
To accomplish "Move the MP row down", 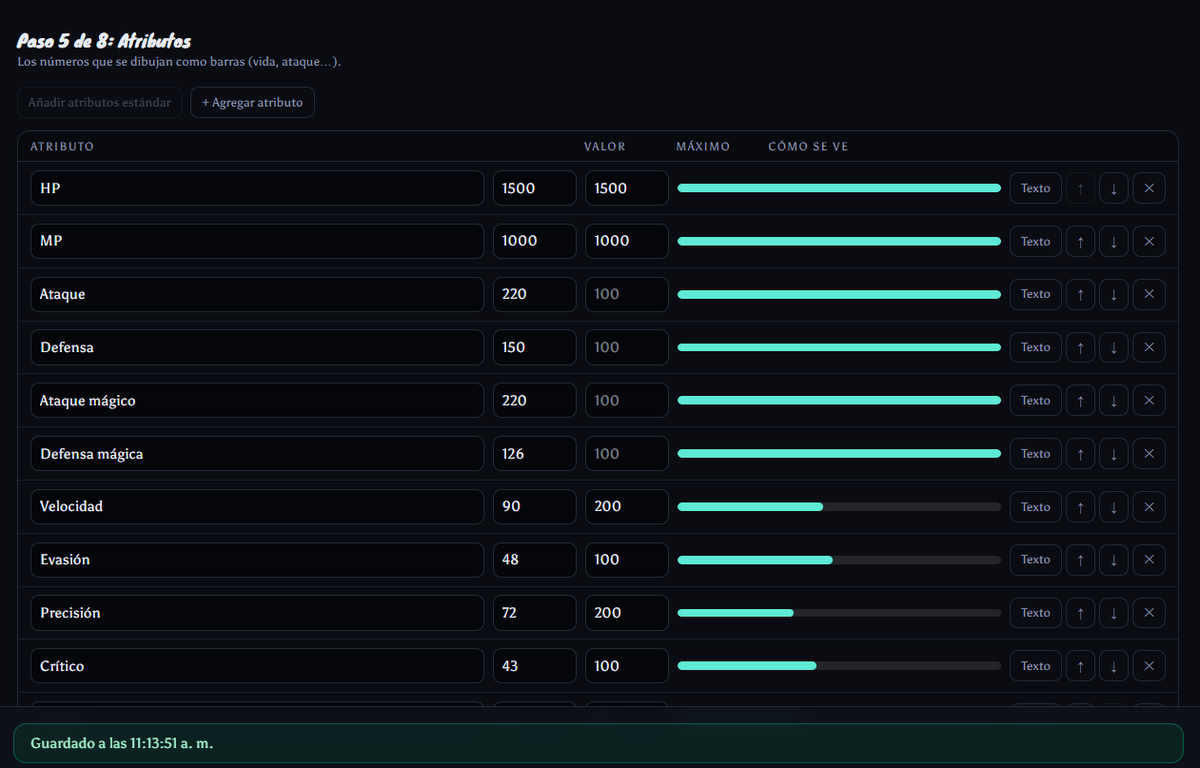I will coord(1114,241).
